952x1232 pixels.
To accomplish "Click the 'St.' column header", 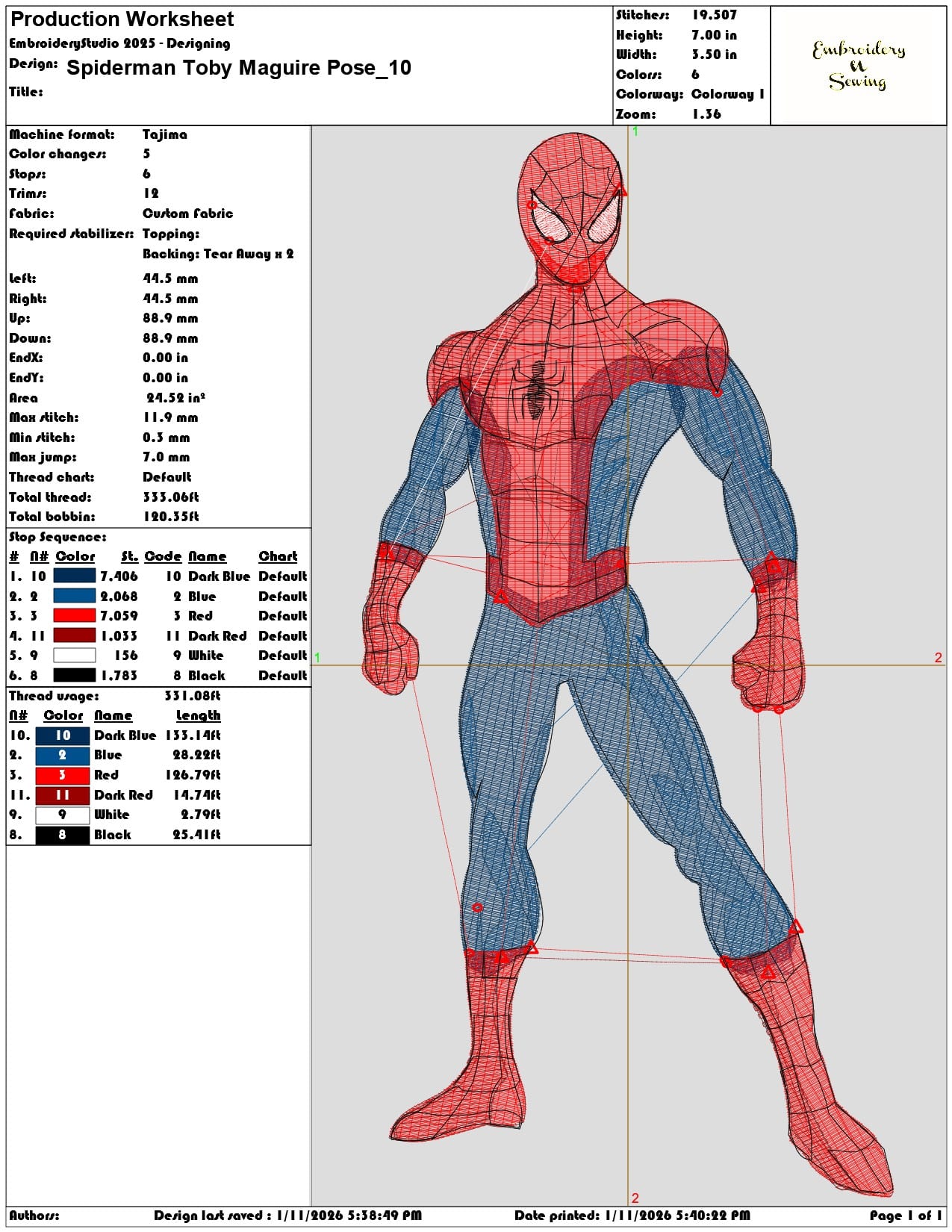I will tap(130, 556).
